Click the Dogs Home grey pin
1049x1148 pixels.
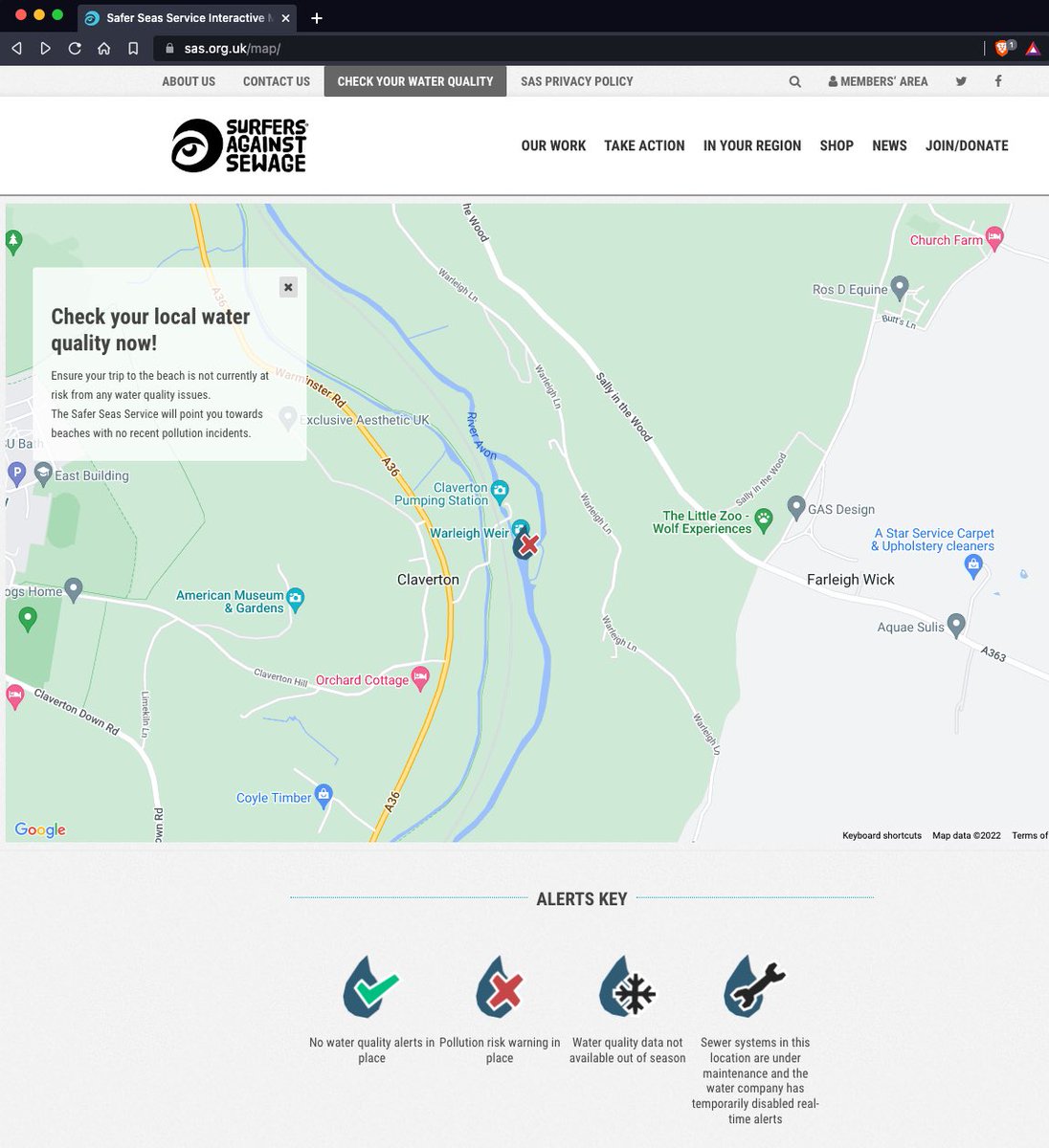point(74,588)
